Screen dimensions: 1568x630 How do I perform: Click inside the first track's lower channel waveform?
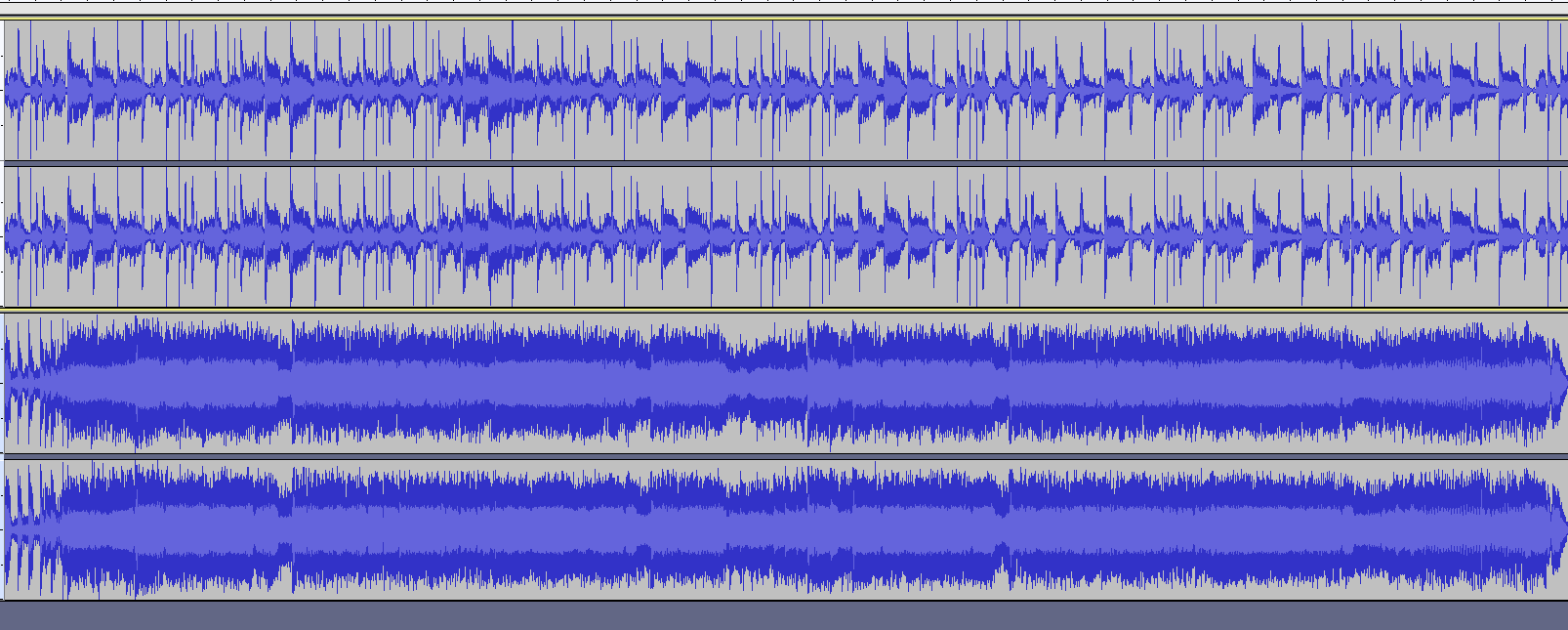pyautogui.click(x=786, y=235)
